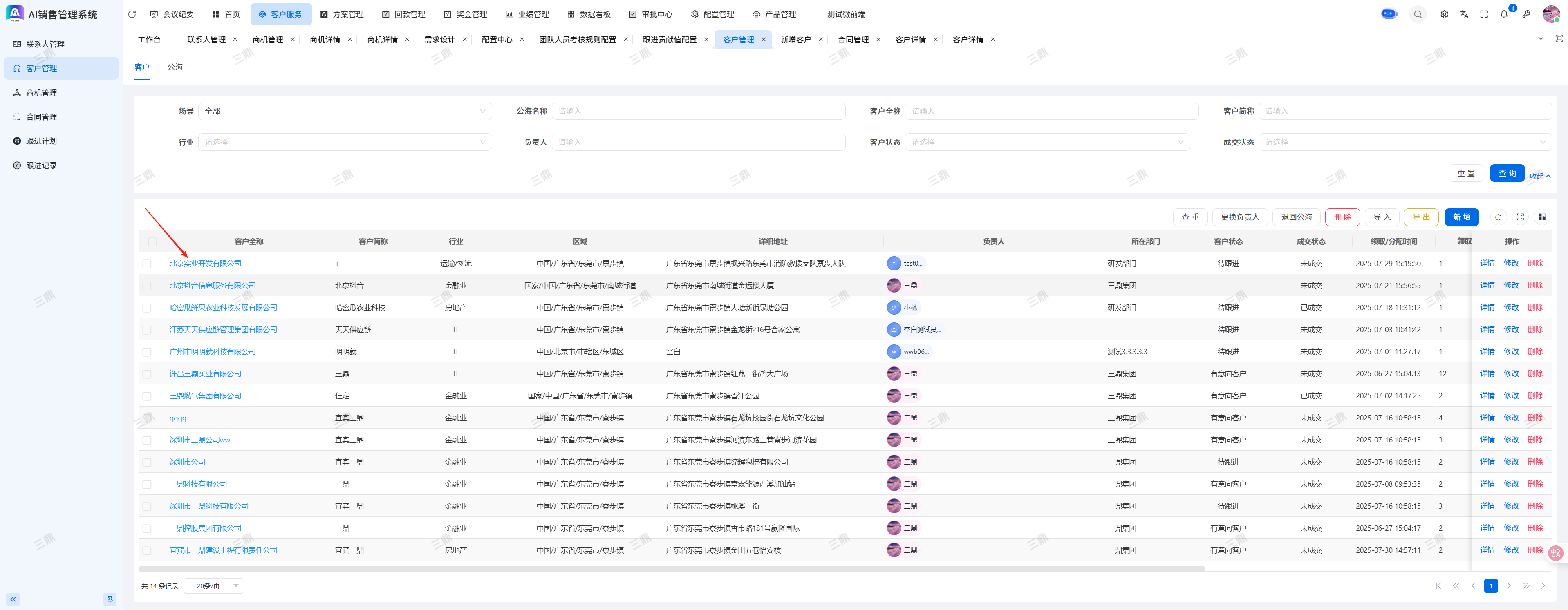Click the sidebar pin icon
1568x610 pixels.
[110, 599]
